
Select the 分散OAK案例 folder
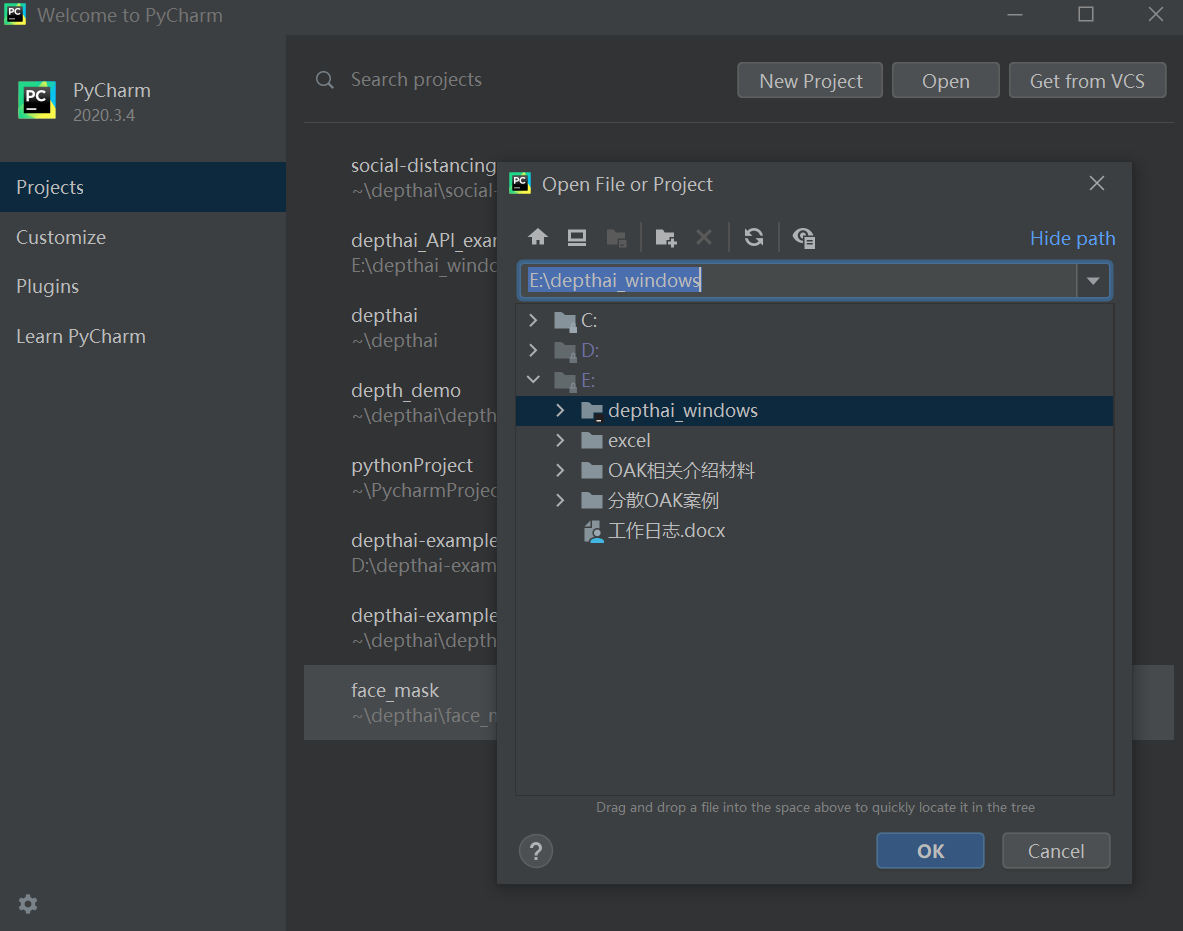click(814, 500)
